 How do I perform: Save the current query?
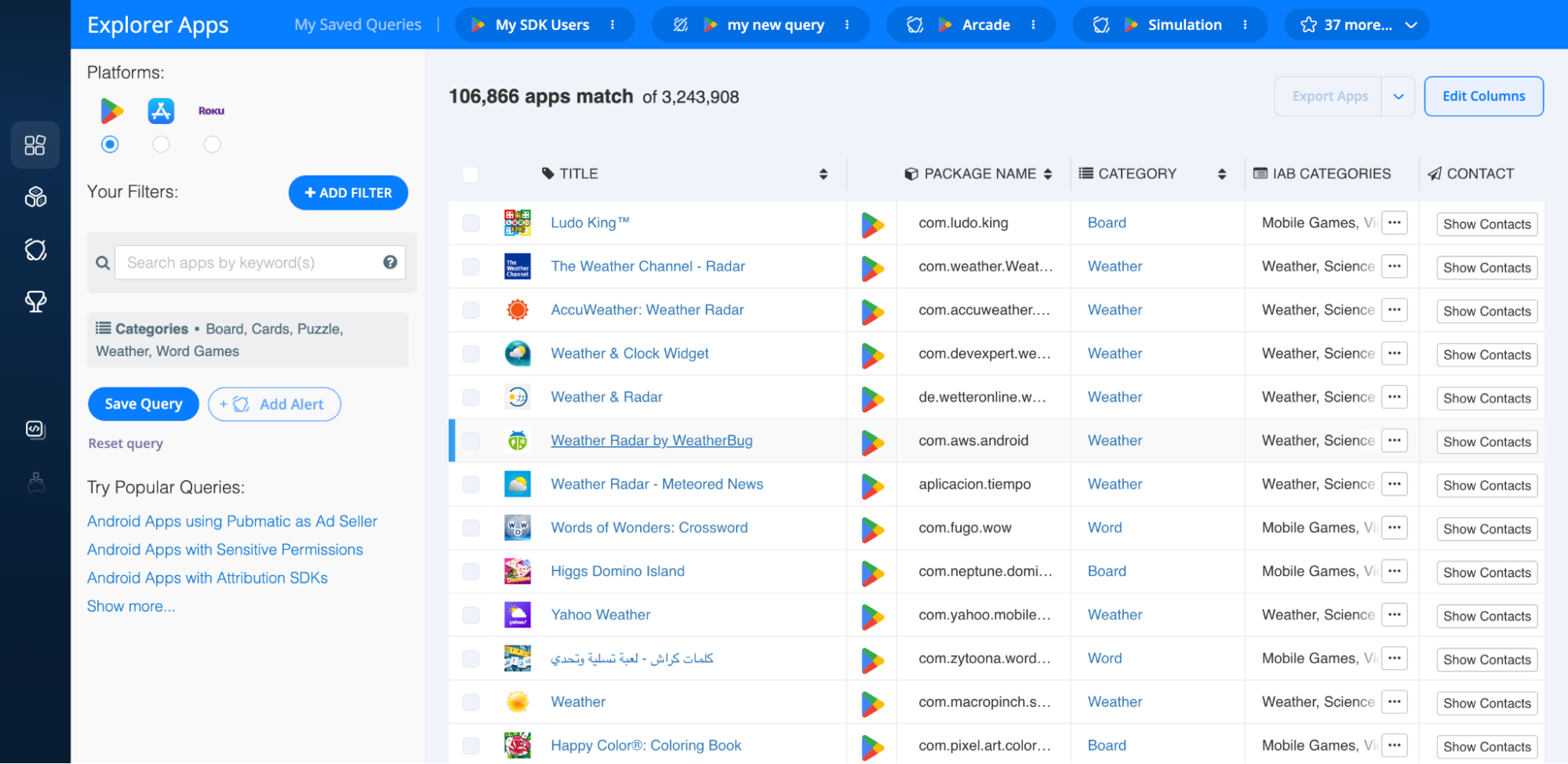tap(144, 404)
